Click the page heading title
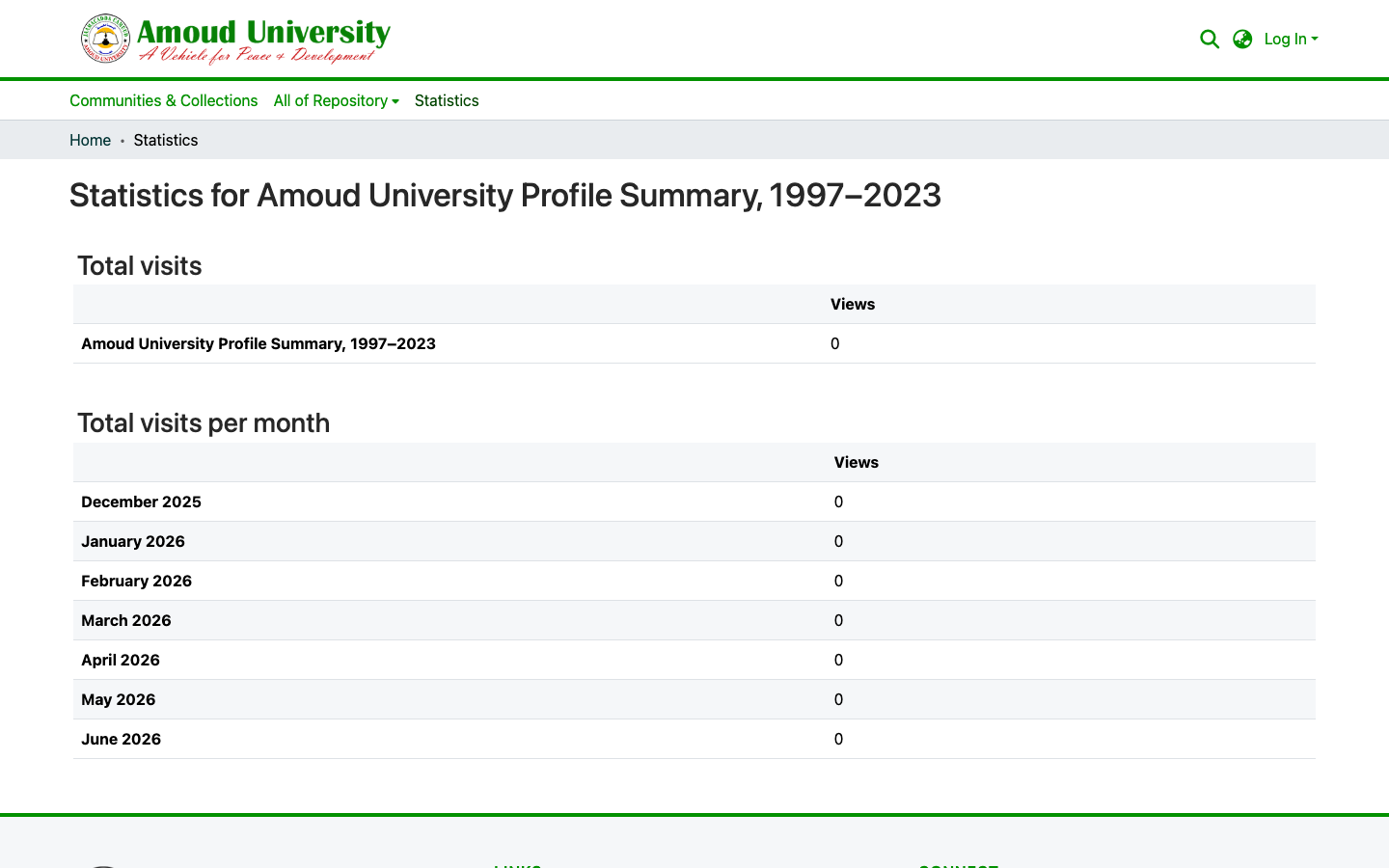The width and height of the screenshot is (1389, 868). [x=505, y=196]
